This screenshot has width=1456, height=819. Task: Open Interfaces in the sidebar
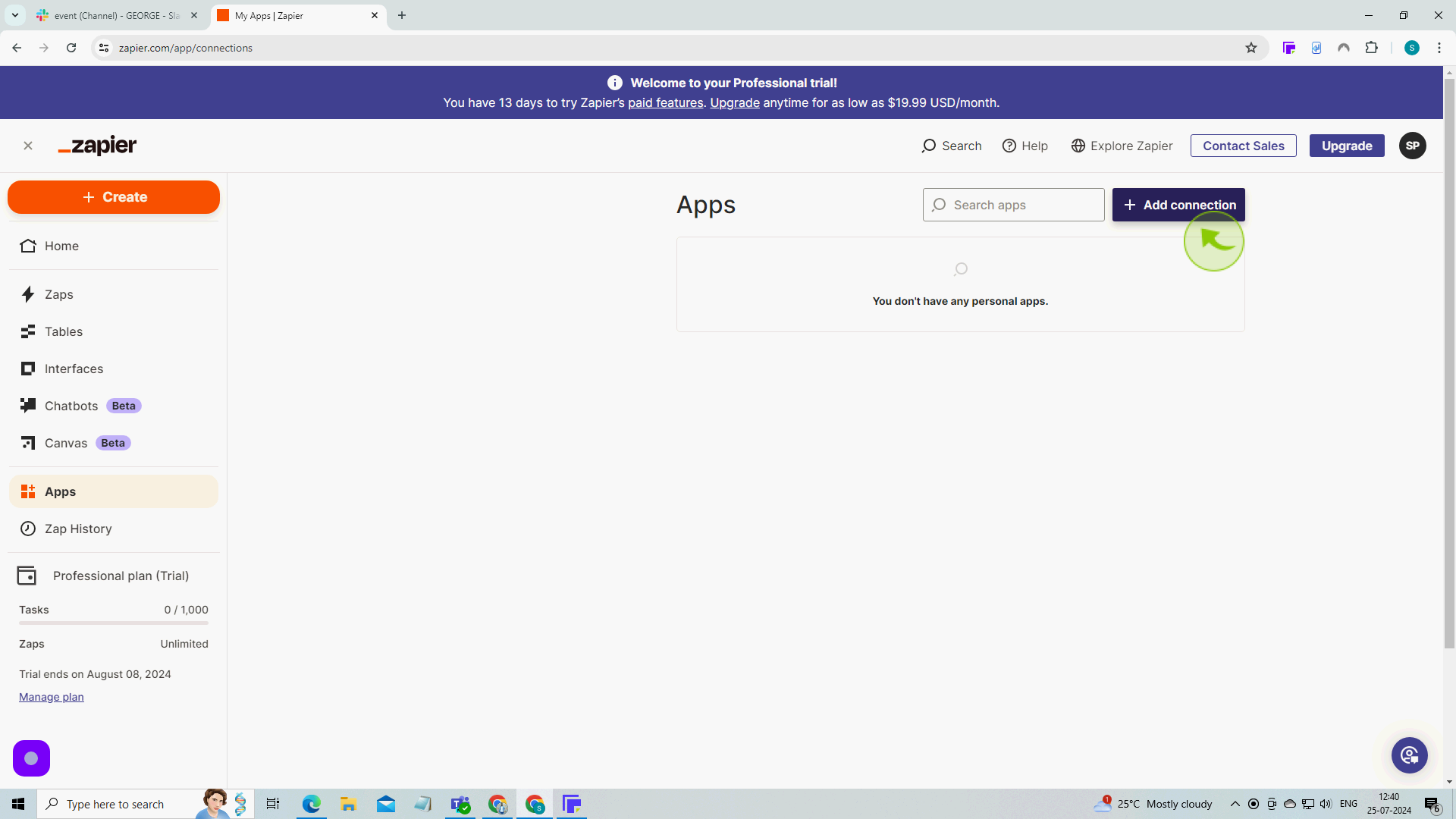click(x=114, y=369)
